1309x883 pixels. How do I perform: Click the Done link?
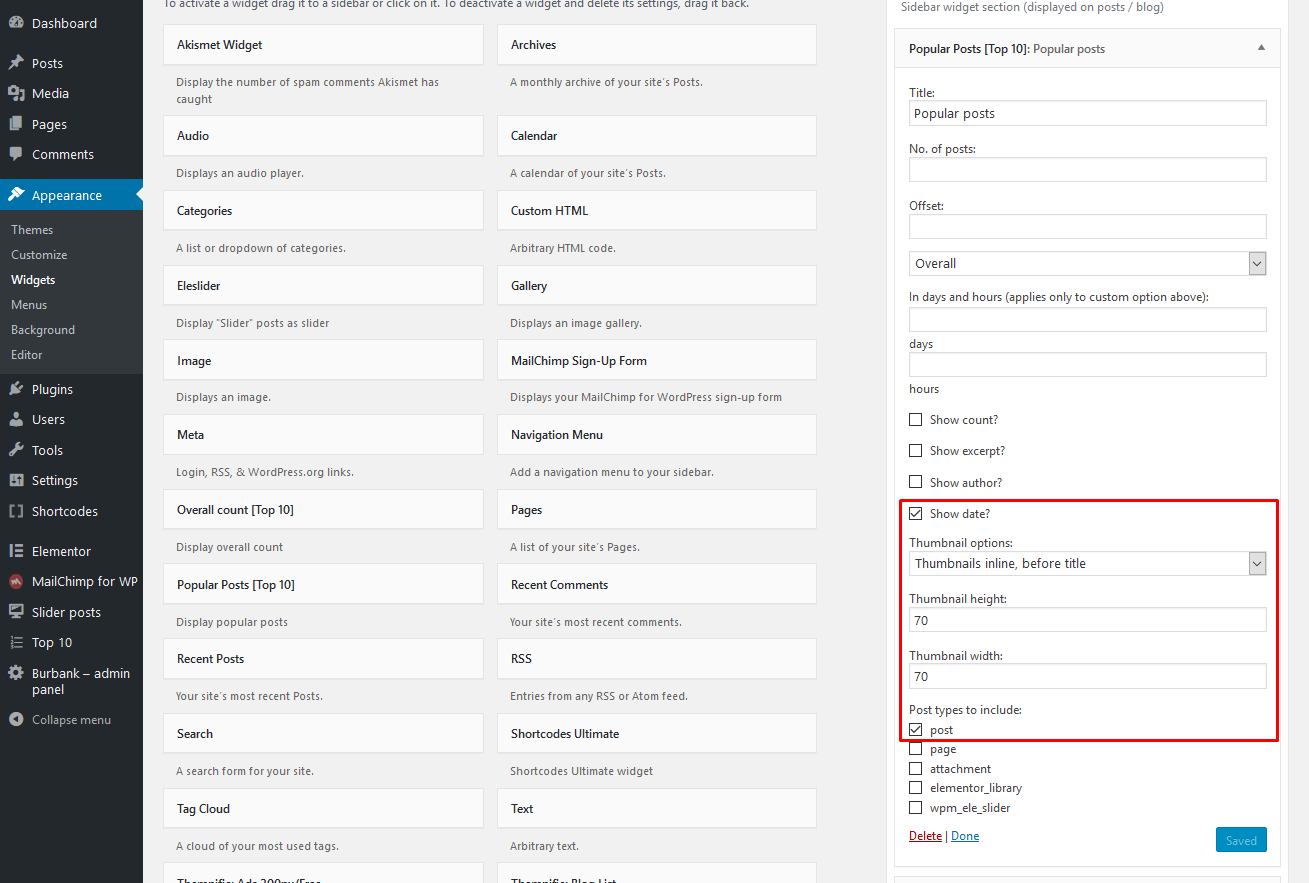tap(965, 836)
